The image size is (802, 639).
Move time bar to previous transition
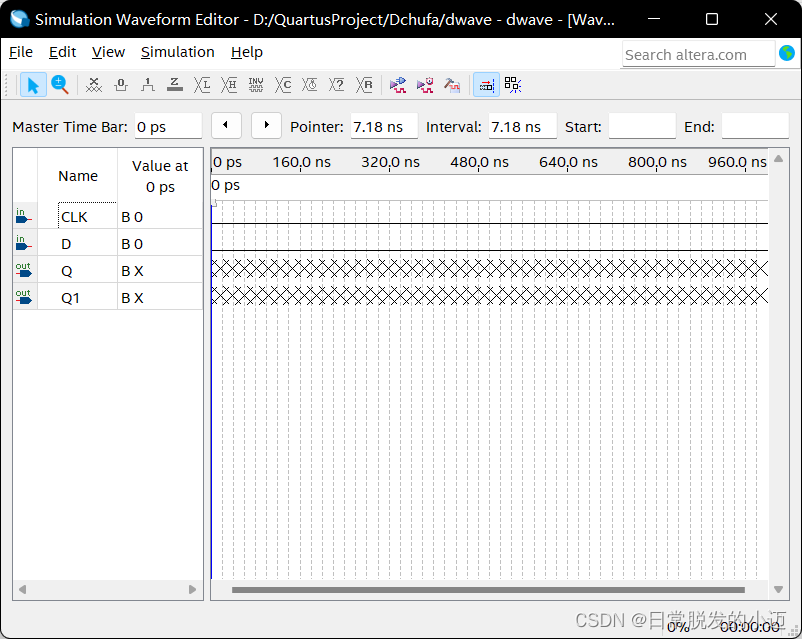[226, 125]
